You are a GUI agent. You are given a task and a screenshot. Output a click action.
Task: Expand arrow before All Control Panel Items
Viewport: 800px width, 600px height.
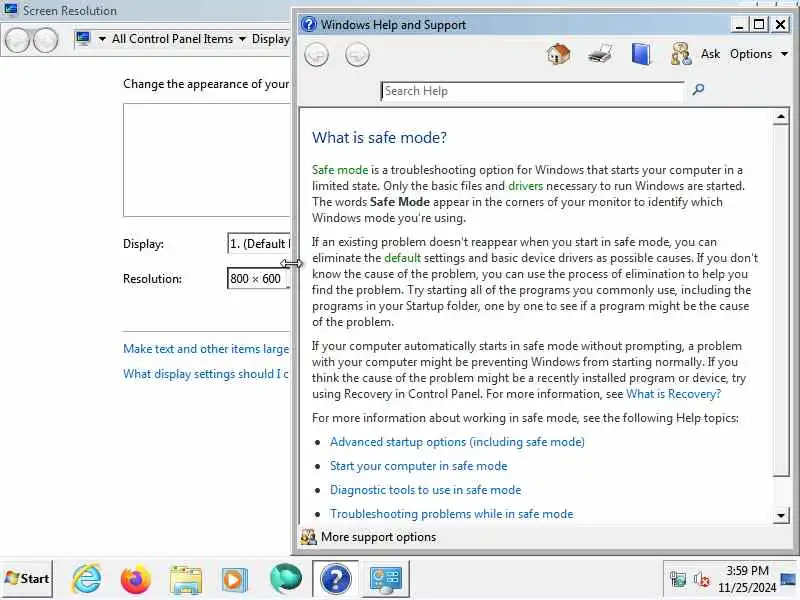(x=102, y=39)
